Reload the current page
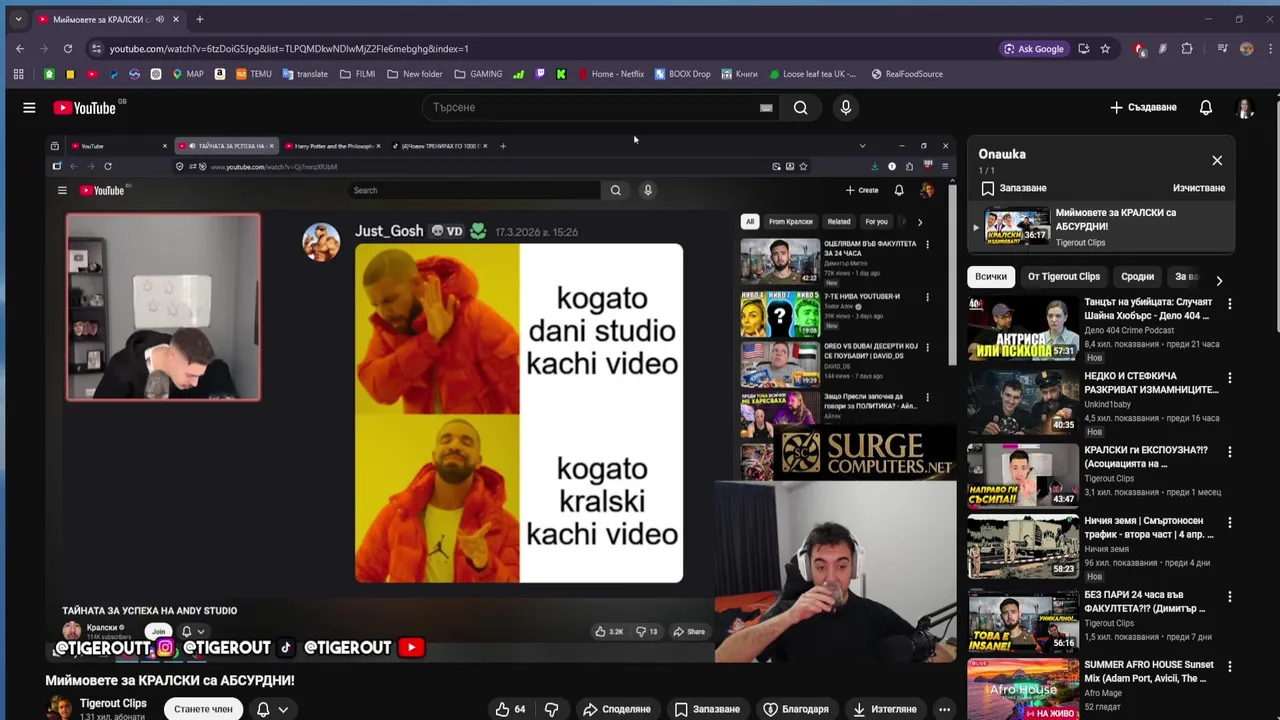Image resolution: width=1280 pixels, height=720 pixels. [68, 48]
